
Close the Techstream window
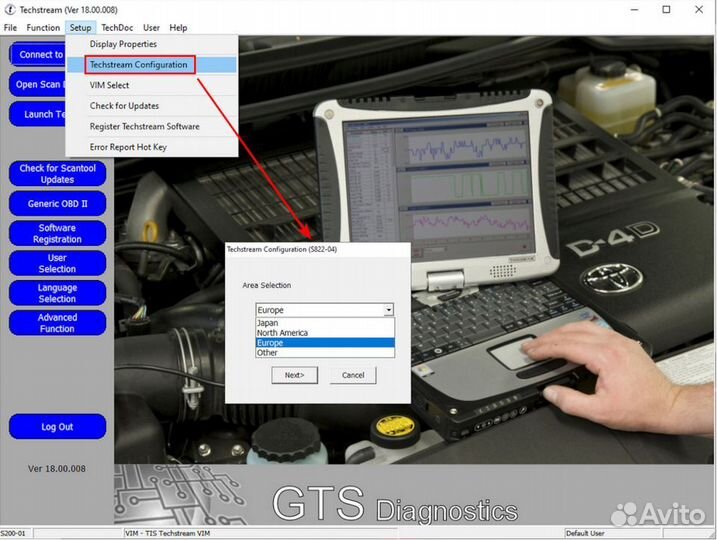[x=699, y=10]
